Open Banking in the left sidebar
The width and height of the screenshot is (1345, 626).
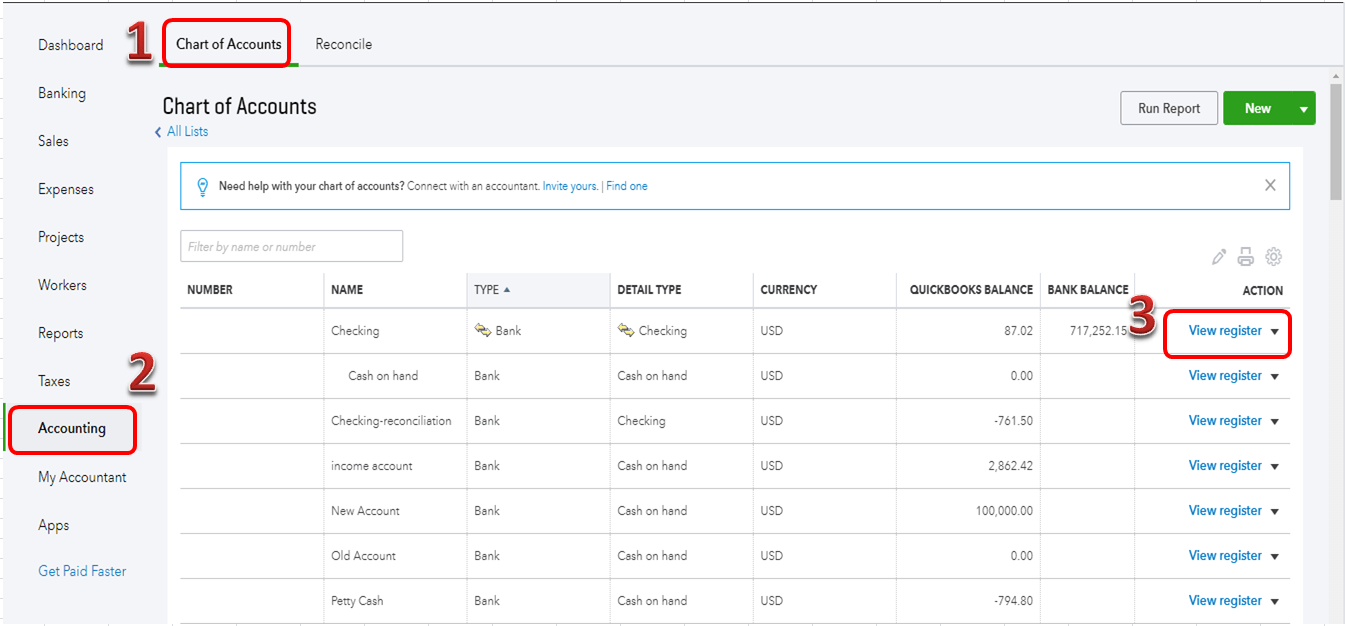pos(62,93)
